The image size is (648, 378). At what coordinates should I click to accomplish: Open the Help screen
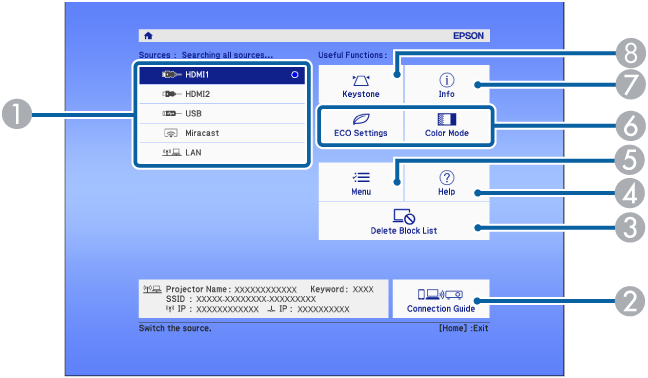[x=447, y=182]
